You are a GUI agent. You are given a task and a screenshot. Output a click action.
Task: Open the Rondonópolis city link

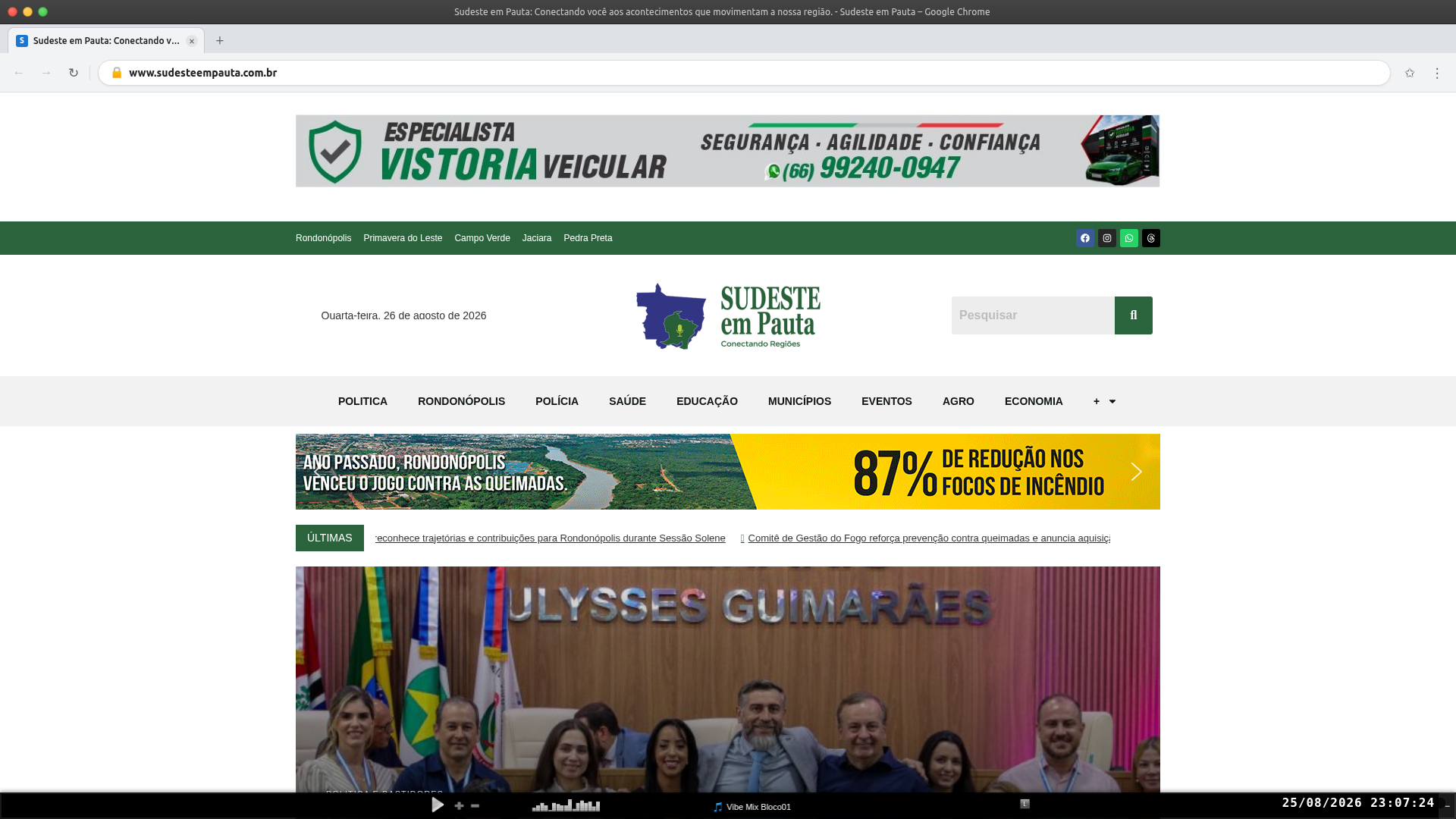click(x=323, y=238)
